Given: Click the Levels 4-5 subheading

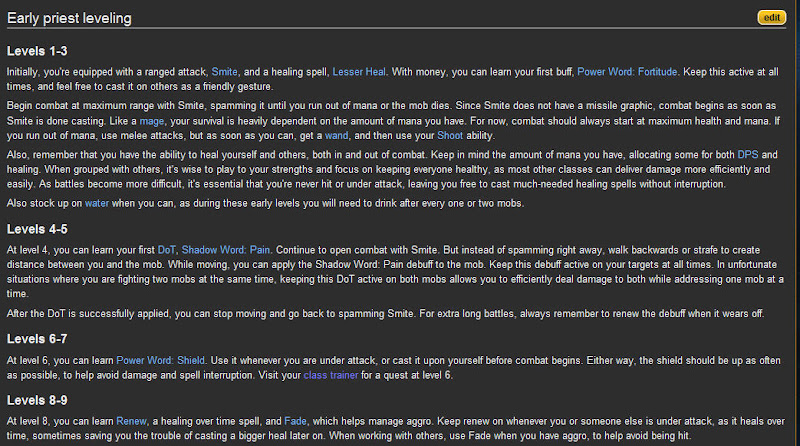Looking at the screenshot, I should tap(37, 229).
